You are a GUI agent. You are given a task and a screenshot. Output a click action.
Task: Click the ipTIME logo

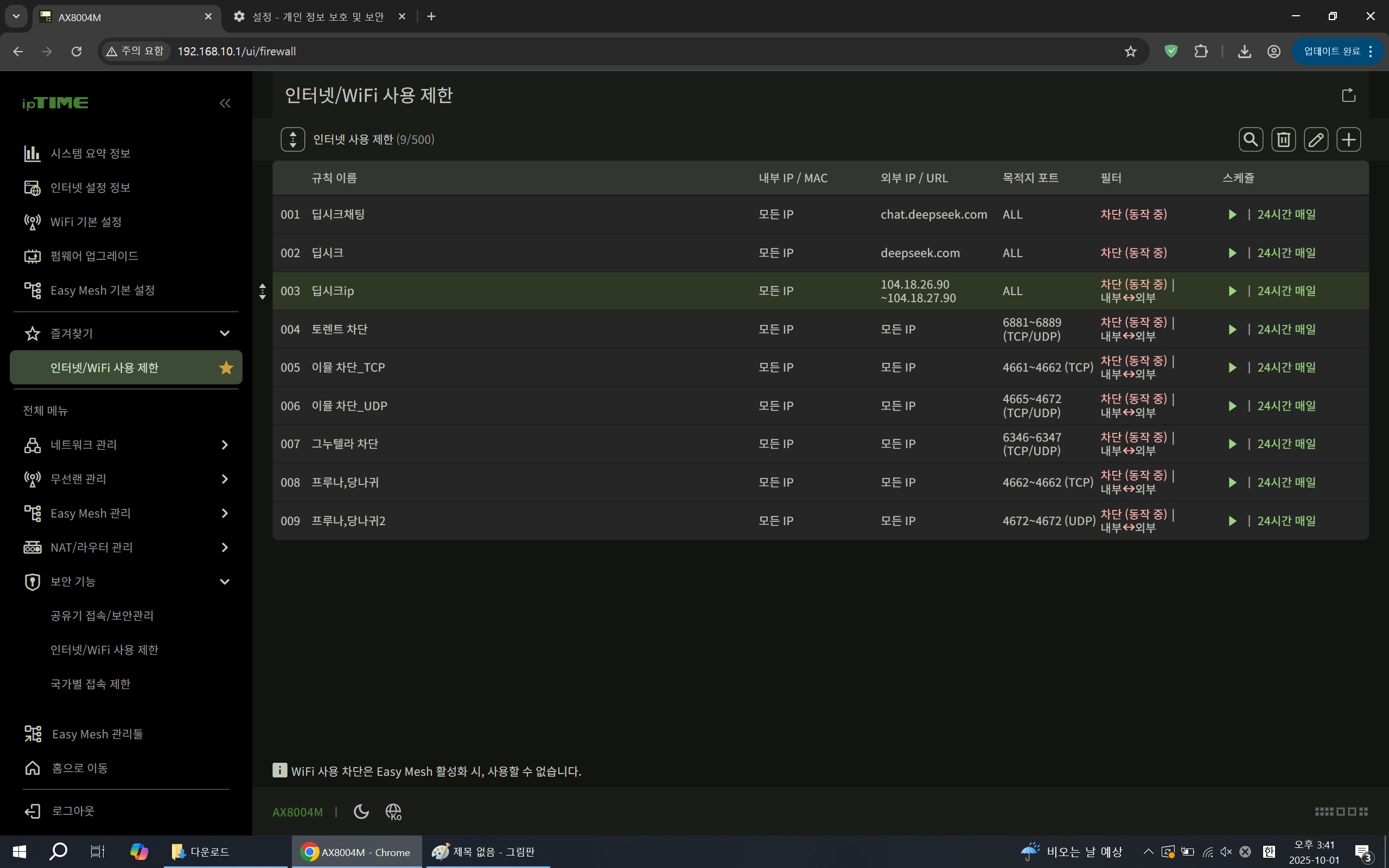tap(55, 103)
